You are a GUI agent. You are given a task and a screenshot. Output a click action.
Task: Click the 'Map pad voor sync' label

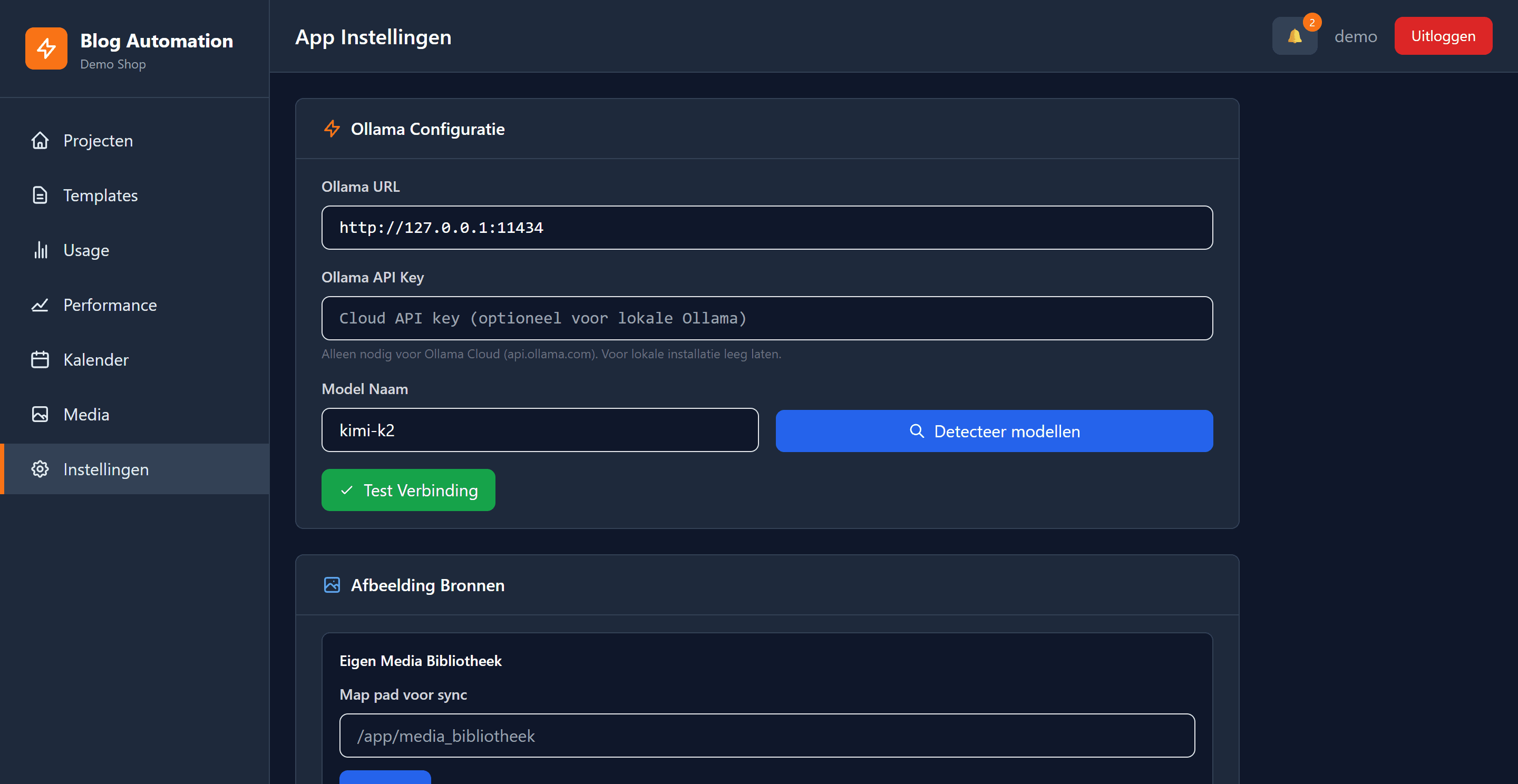click(403, 695)
